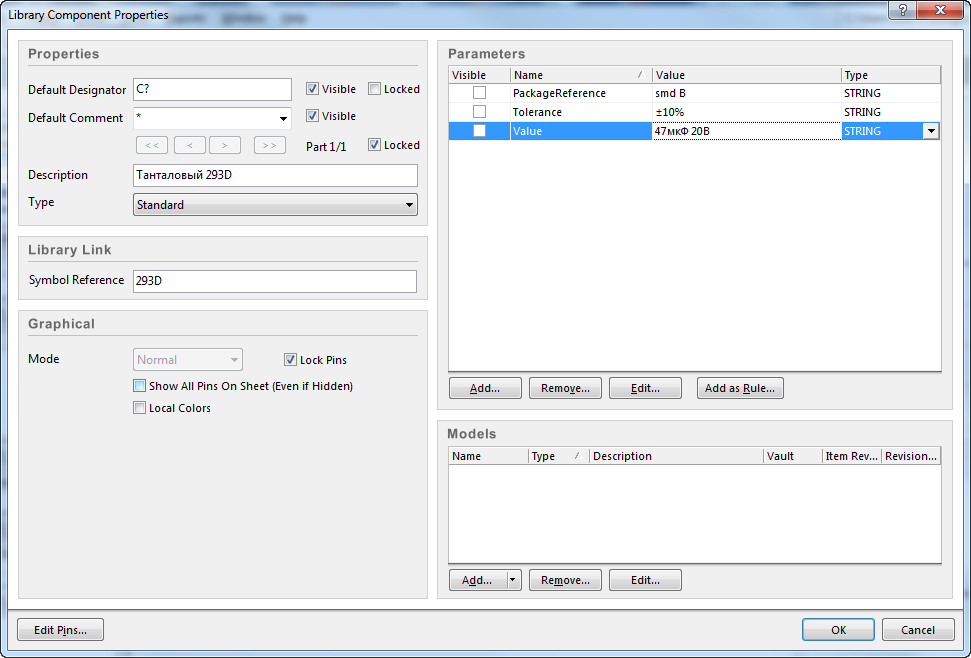Enable Local Colors checkbox

pyautogui.click(x=139, y=408)
